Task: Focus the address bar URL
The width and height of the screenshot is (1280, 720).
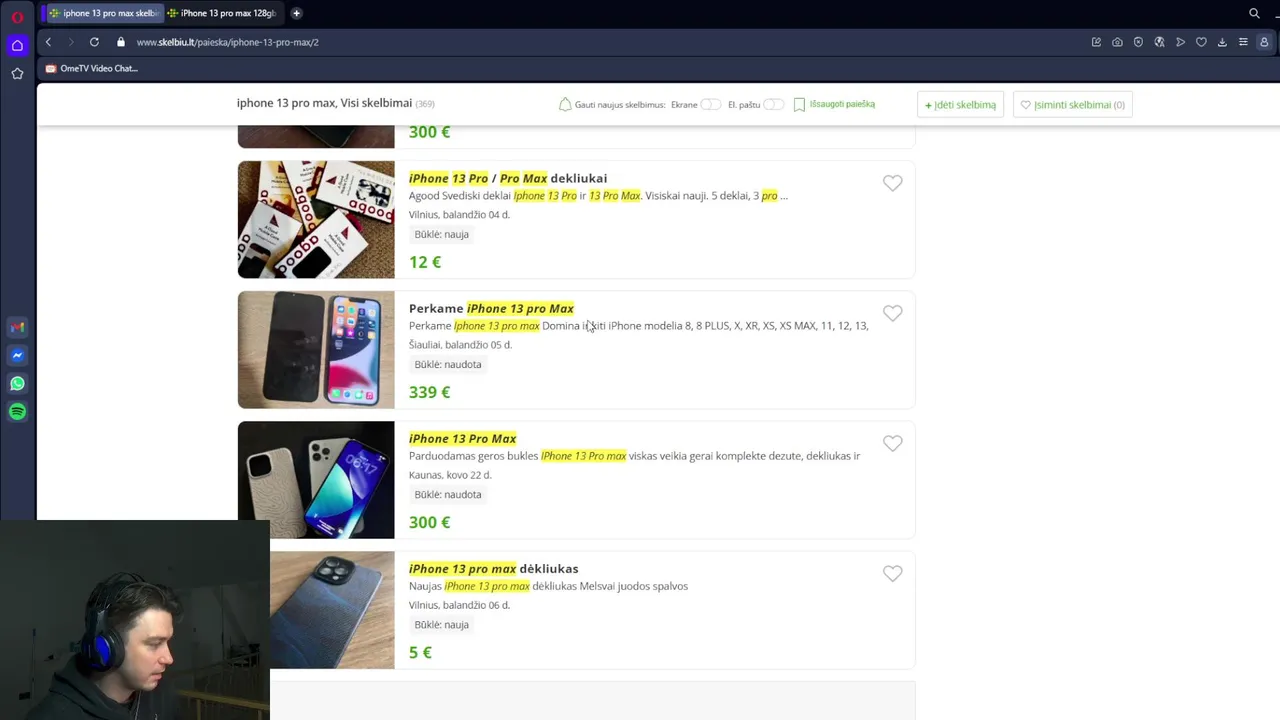Action: [228, 42]
